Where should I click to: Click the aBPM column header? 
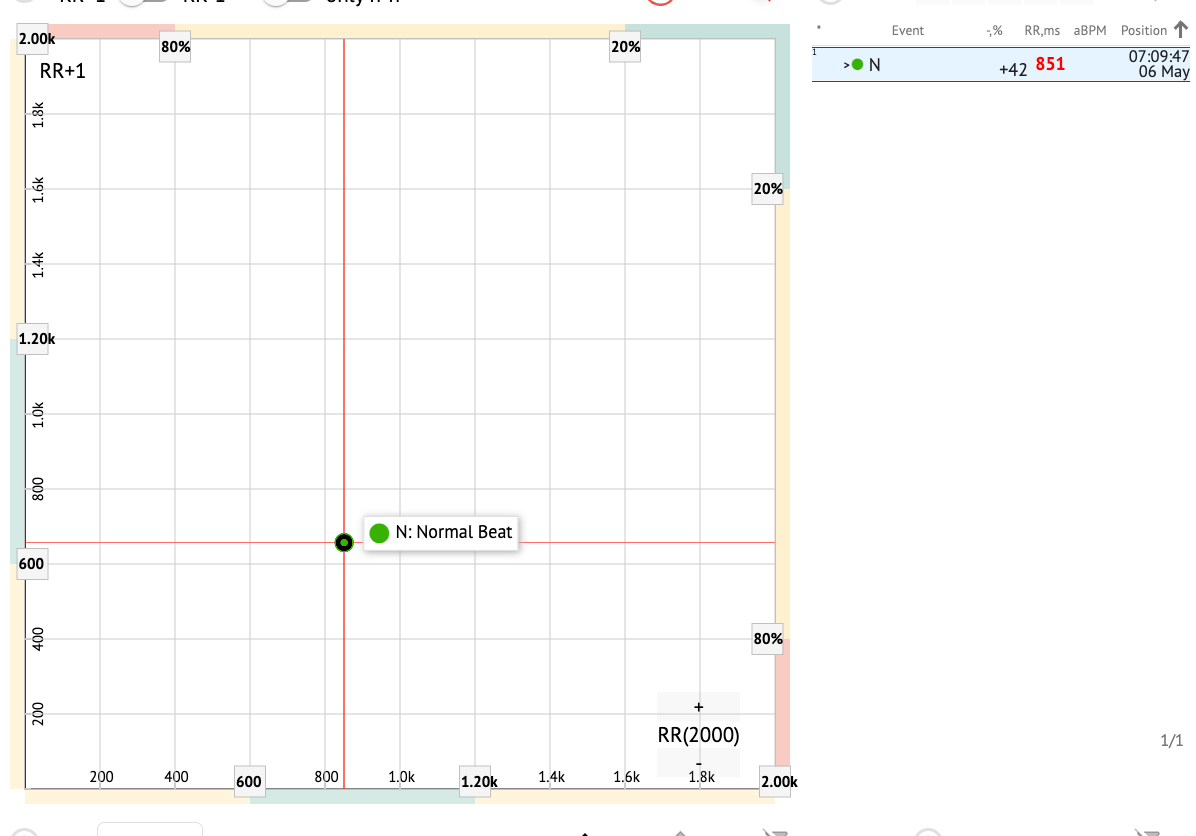1090,31
